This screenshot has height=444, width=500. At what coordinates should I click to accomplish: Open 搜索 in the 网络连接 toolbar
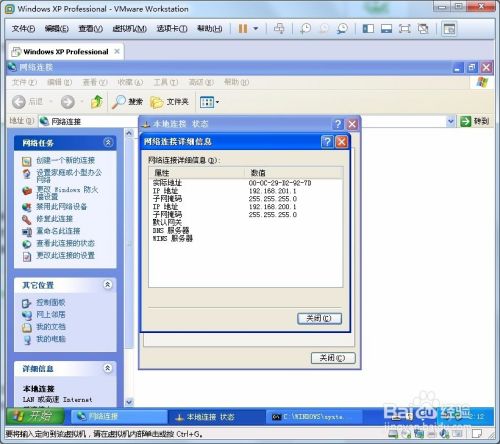click(x=127, y=102)
